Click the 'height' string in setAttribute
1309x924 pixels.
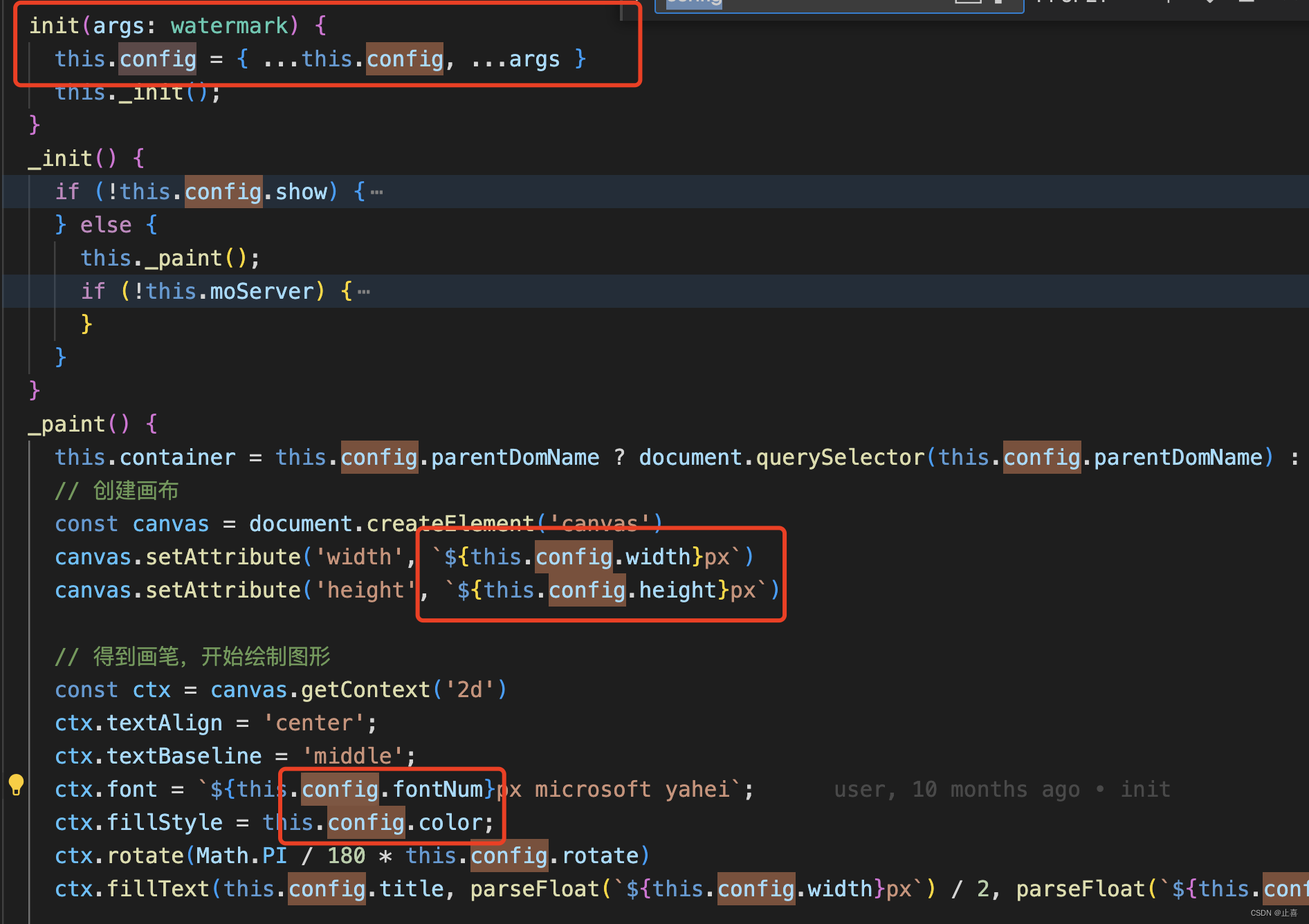click(x=365, y=590)
